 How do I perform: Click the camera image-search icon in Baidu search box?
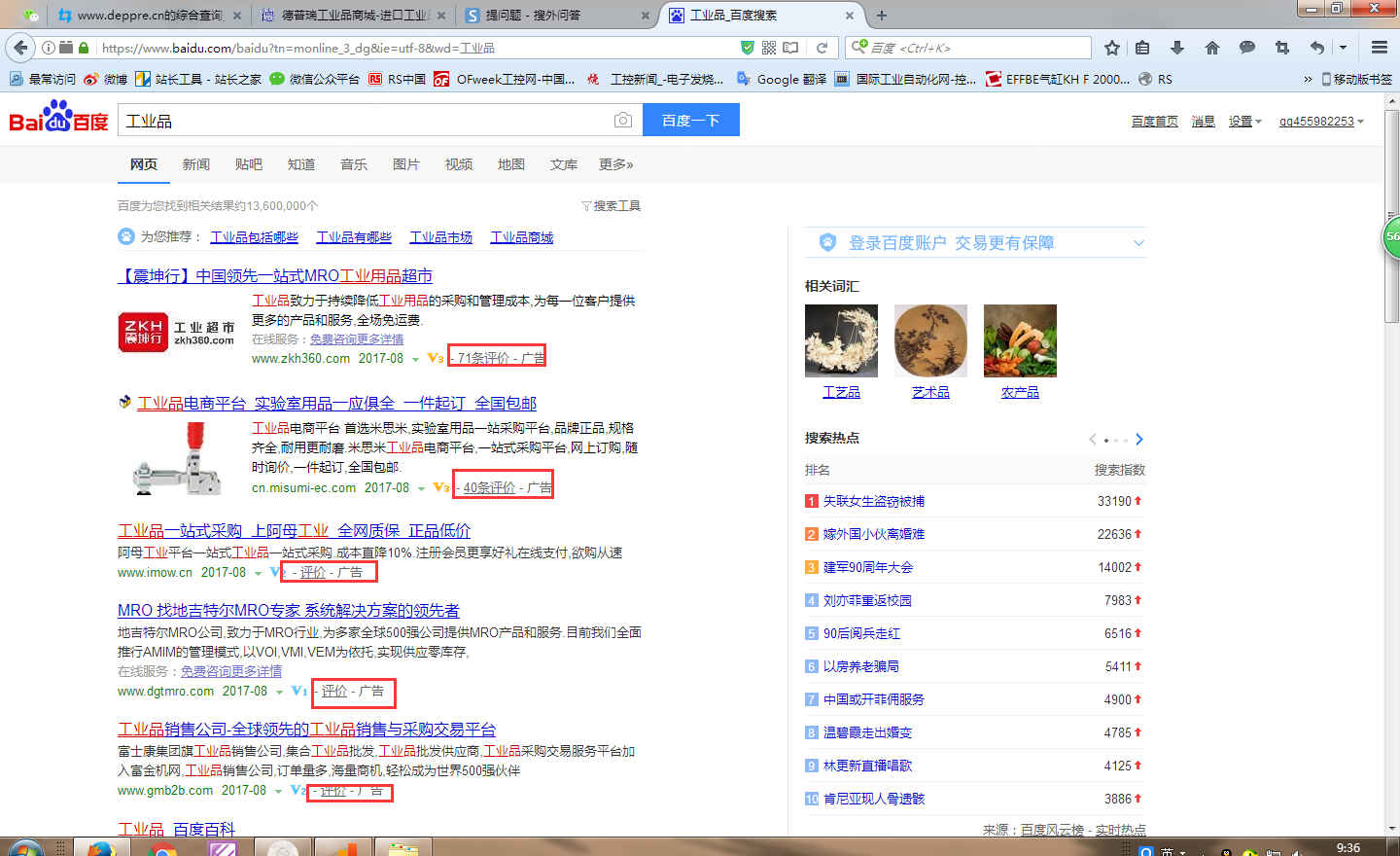[623, 121]
